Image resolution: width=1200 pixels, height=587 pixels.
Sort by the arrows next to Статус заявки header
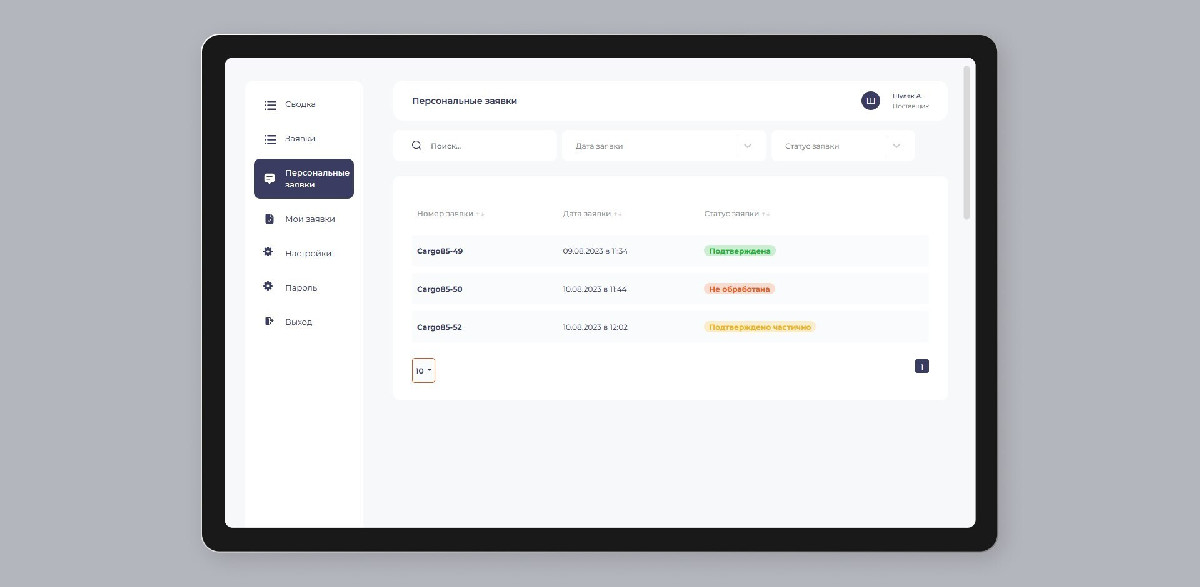766,214
